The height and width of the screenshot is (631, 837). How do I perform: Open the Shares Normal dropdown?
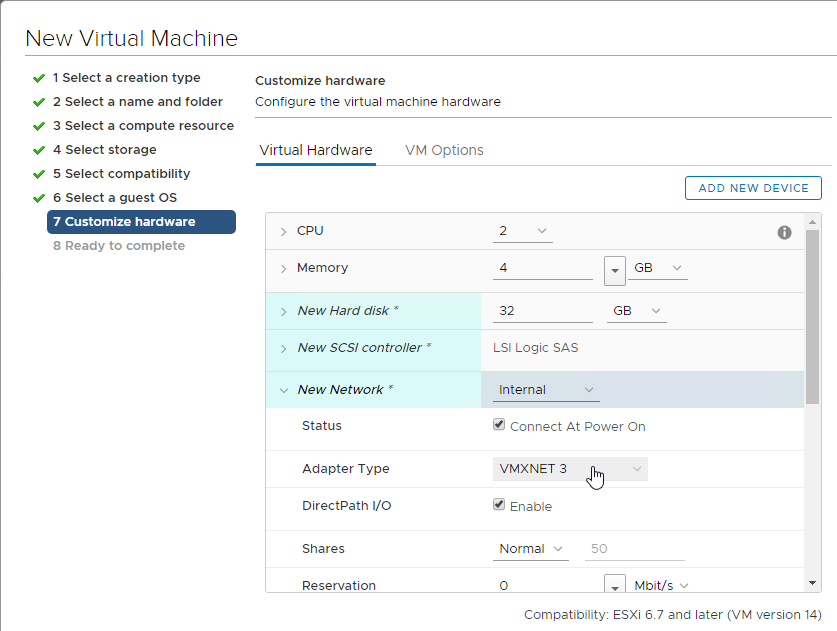coord(531,549)
